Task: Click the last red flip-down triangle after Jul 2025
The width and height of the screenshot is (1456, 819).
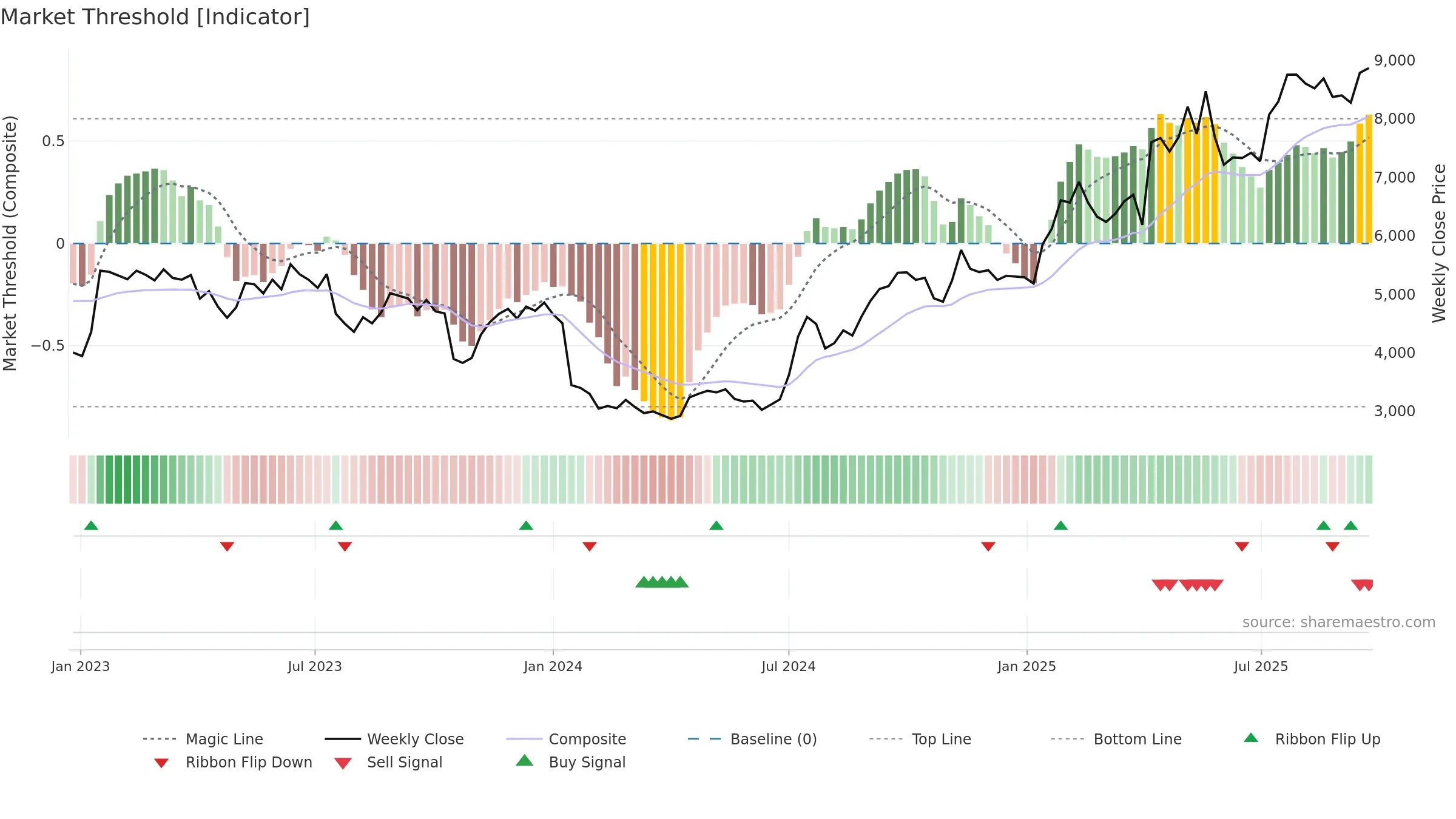Action: point(1332,547)
